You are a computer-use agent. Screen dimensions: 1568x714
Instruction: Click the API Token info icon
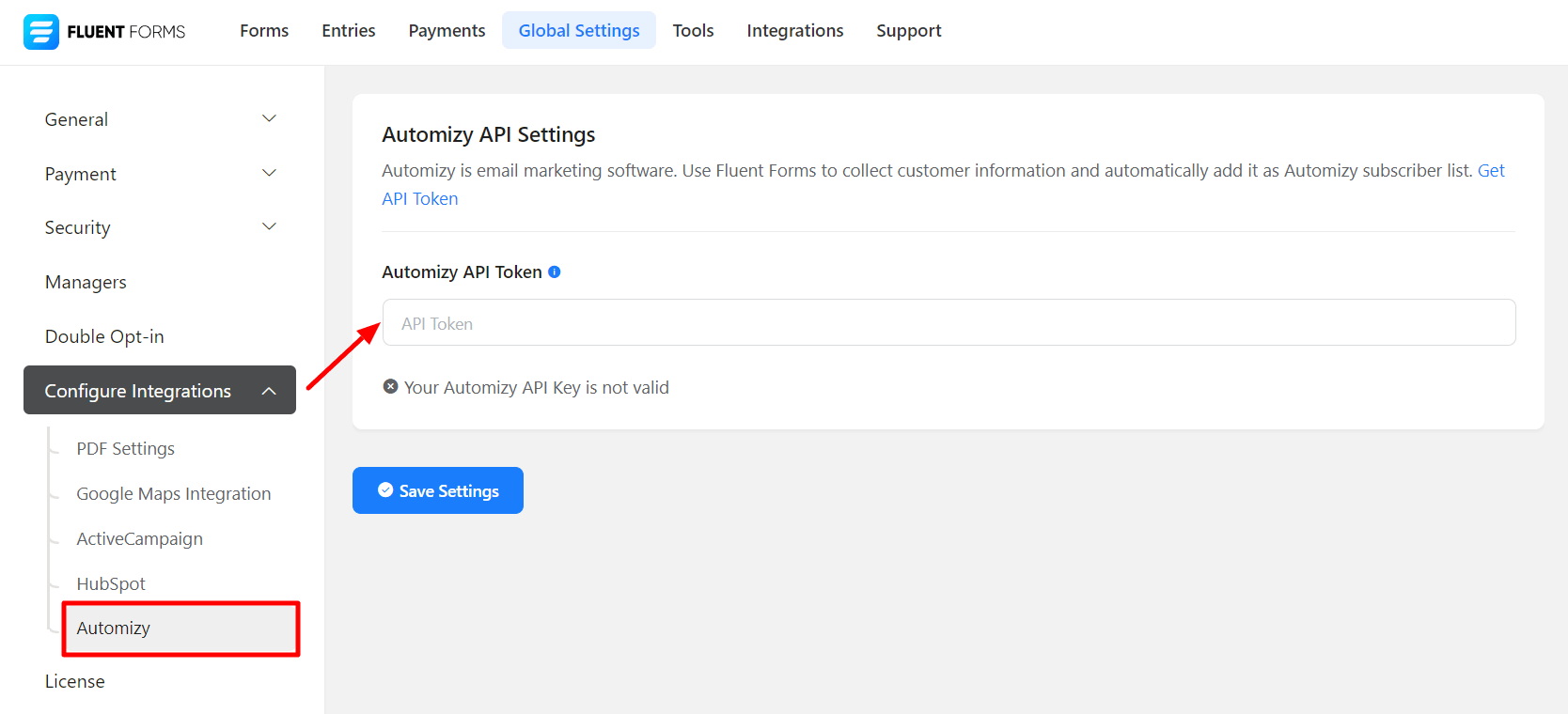(555, 272)
